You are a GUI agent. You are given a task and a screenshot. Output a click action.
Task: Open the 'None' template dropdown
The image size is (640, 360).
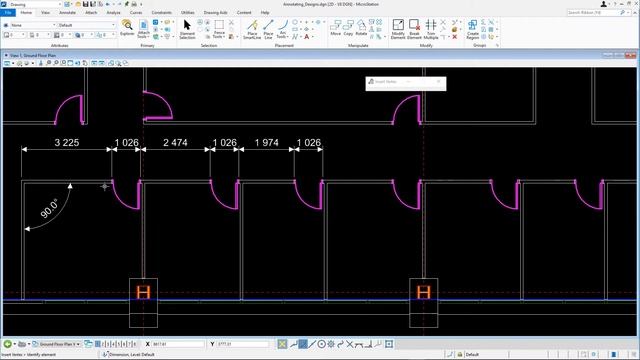coord(33,25)
